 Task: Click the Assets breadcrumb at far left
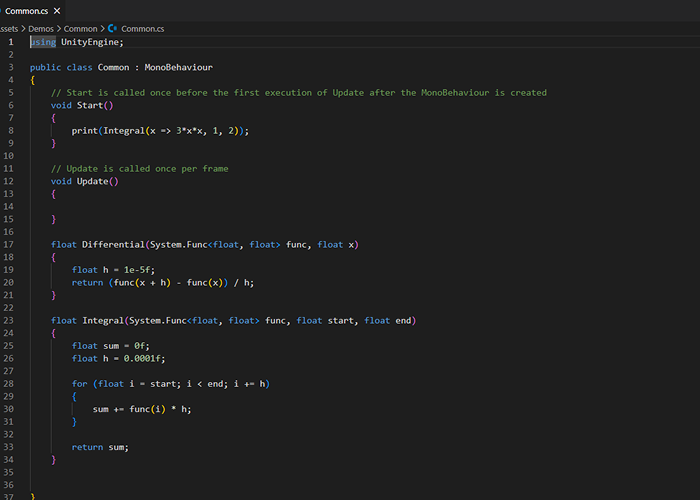10,29
